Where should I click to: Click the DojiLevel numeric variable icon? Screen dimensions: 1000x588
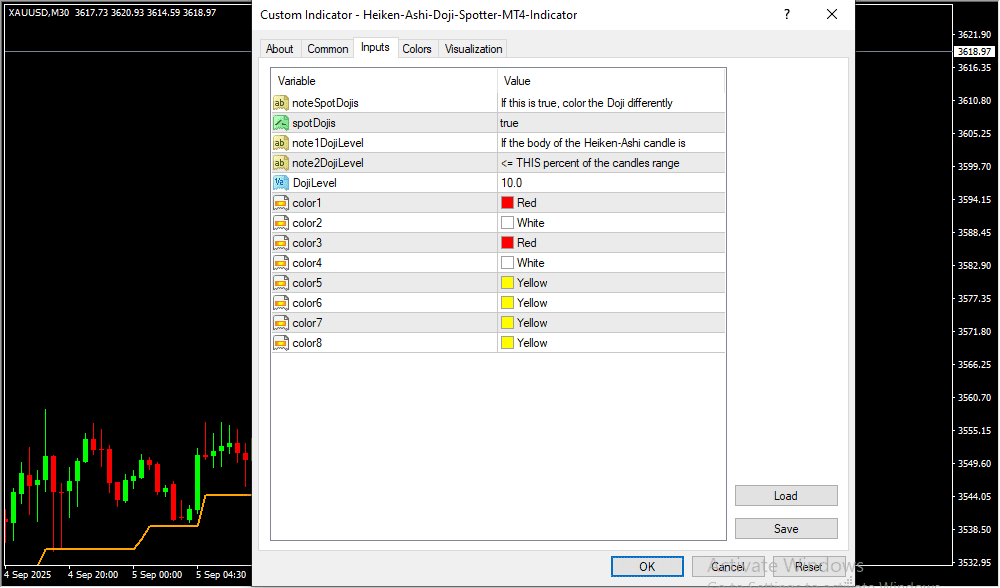coord(281,183)
